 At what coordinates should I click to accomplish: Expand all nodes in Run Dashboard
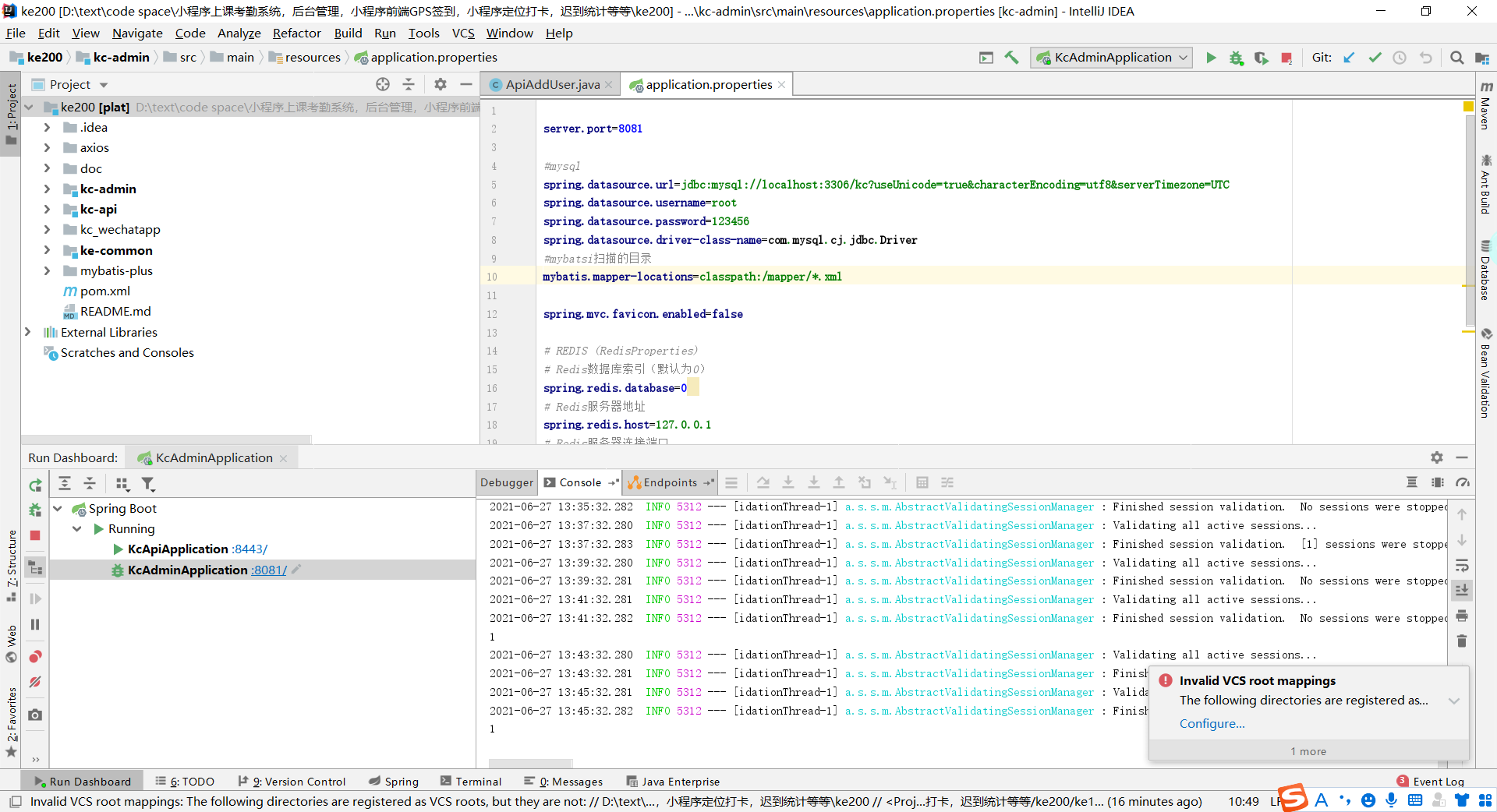click(65, 484)
